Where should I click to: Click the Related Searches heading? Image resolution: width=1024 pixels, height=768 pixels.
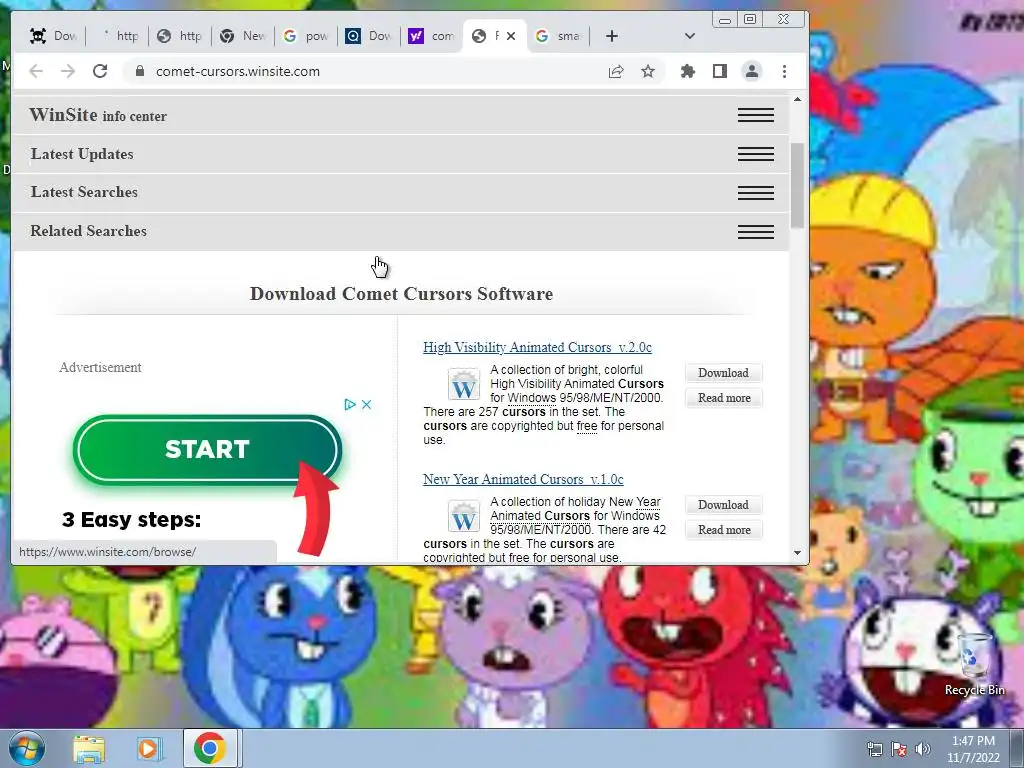[88, 231]
